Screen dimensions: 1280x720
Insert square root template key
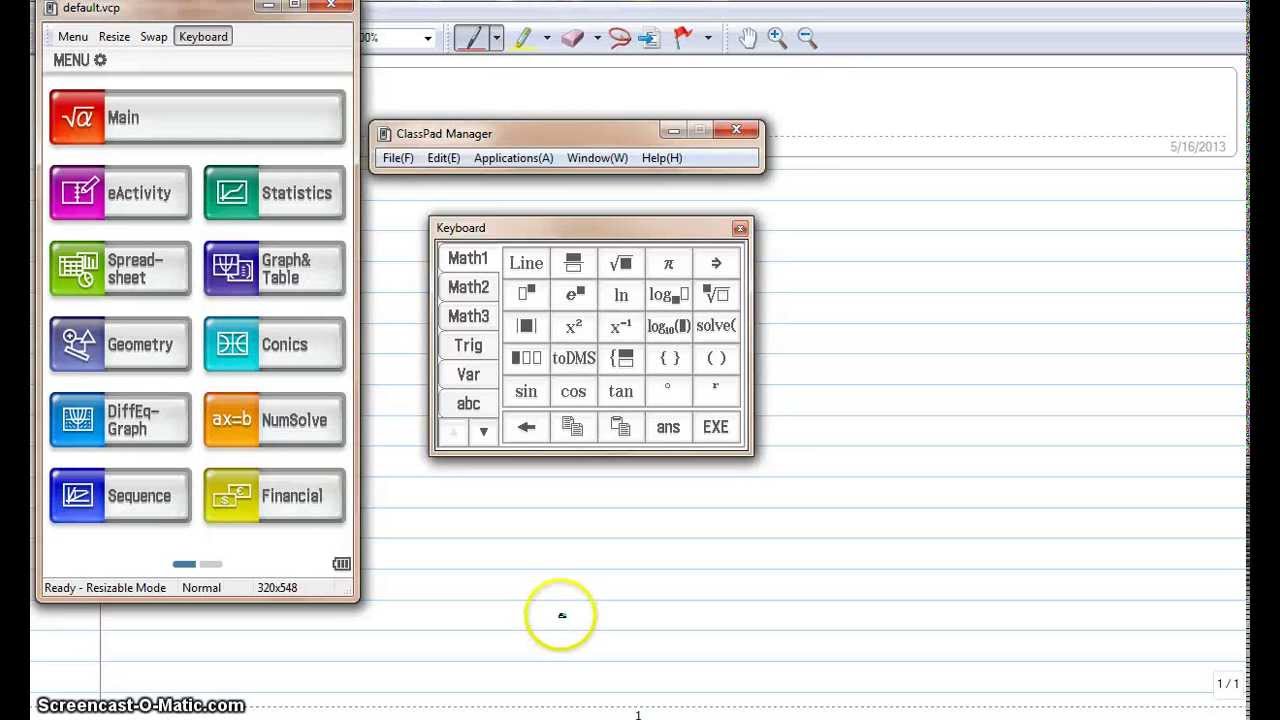(620, 263)
